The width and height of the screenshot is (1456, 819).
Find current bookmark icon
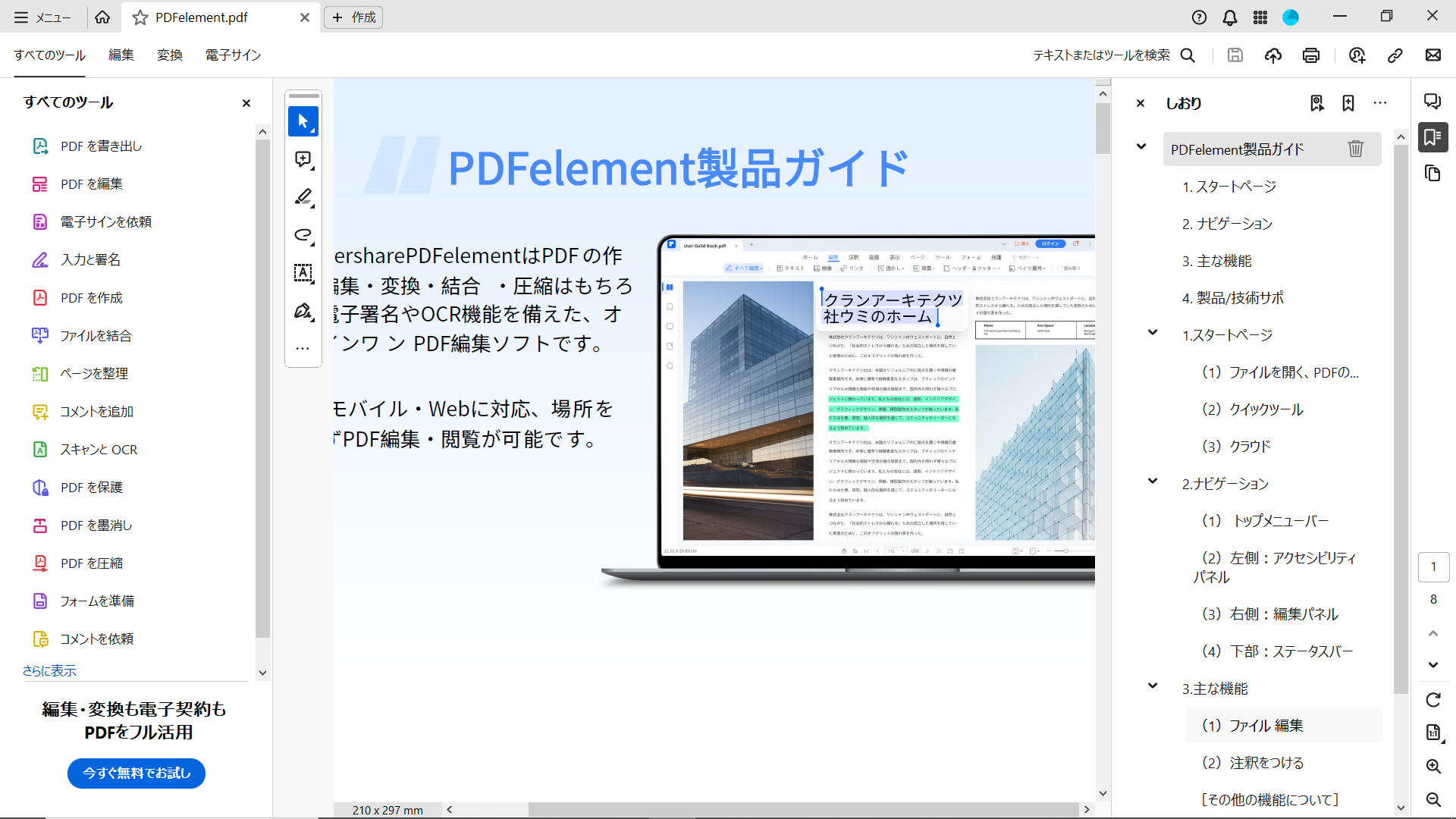(x=1317, y=103)
